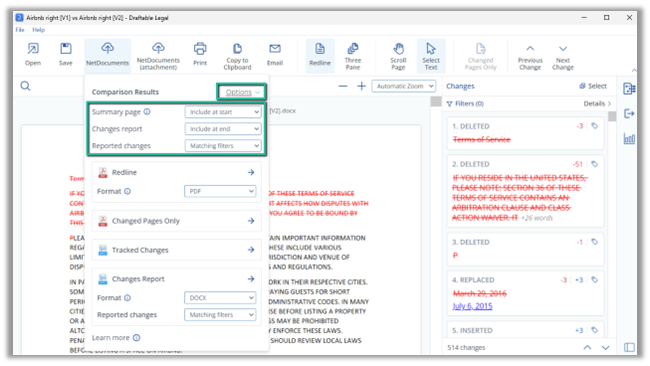
Task: Open the Automatic Zoom dropdown
Action: [x=403, y=86]
